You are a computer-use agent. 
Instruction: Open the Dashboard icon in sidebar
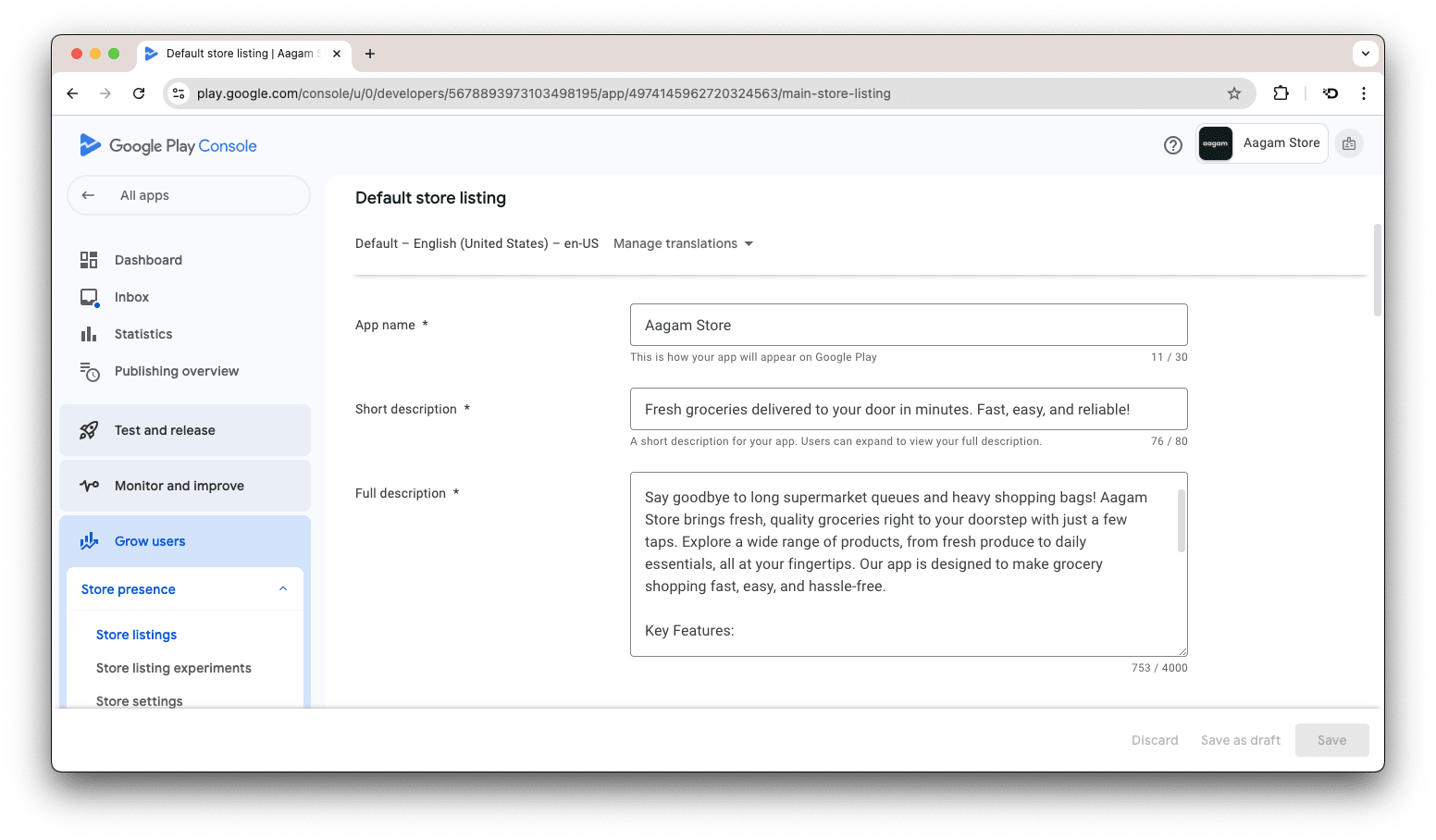(89, 260)
